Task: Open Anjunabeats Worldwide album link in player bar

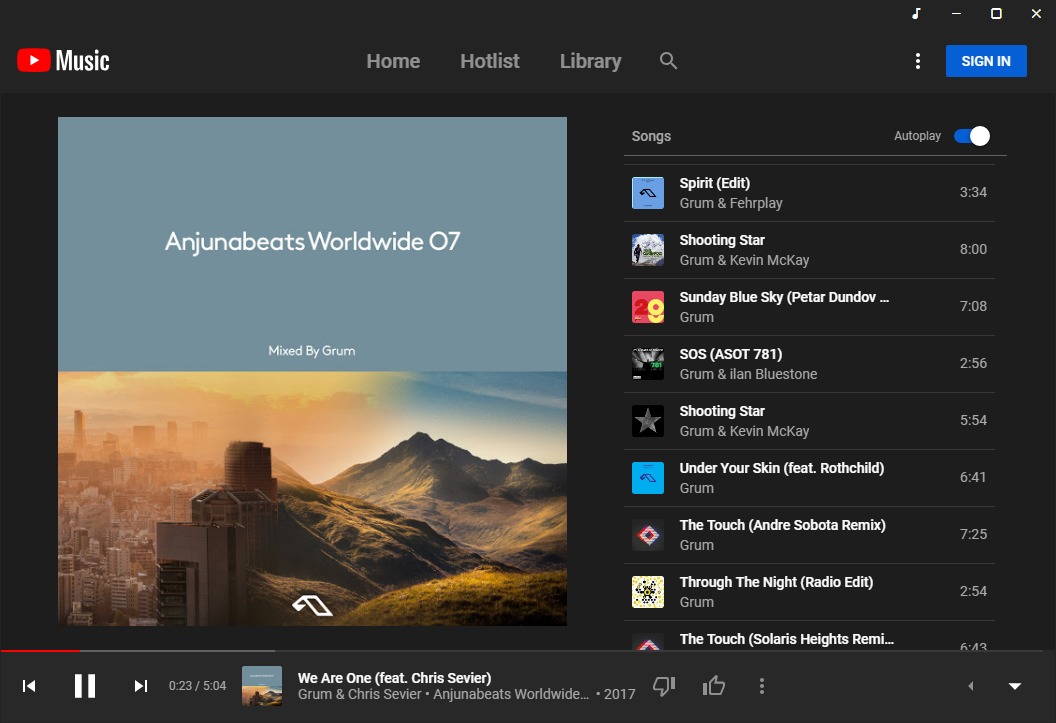Action: point(511,694)
